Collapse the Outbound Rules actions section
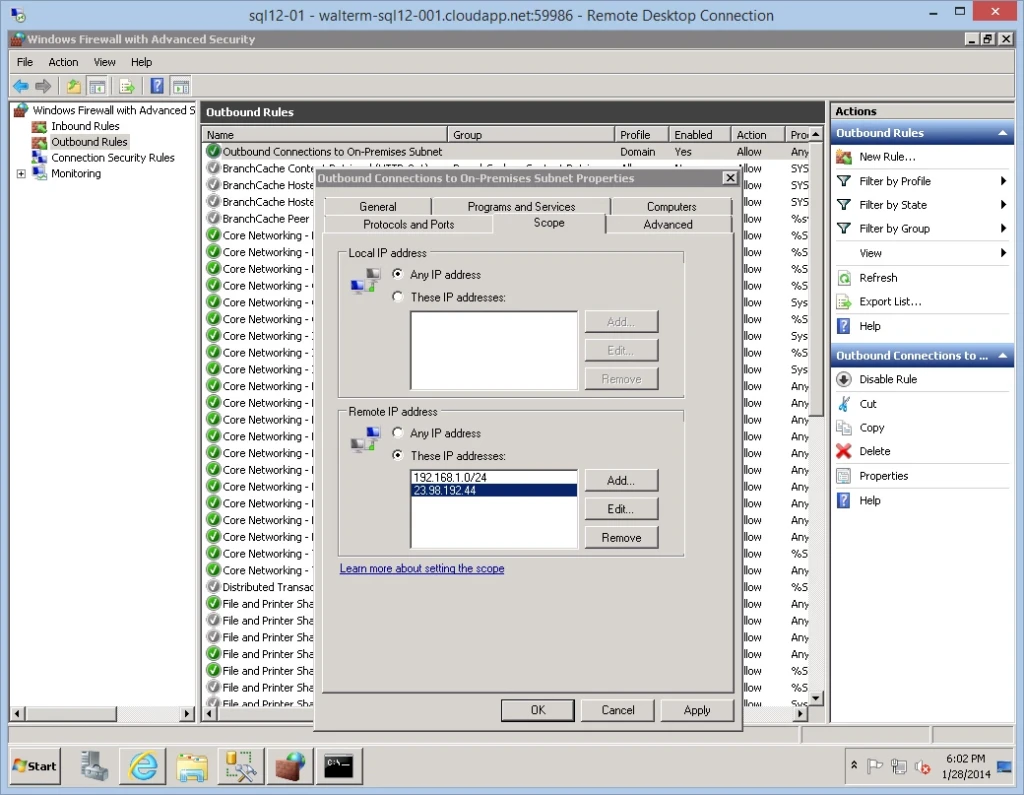Screen dimensions: 1024x795 click(1003, 133)
